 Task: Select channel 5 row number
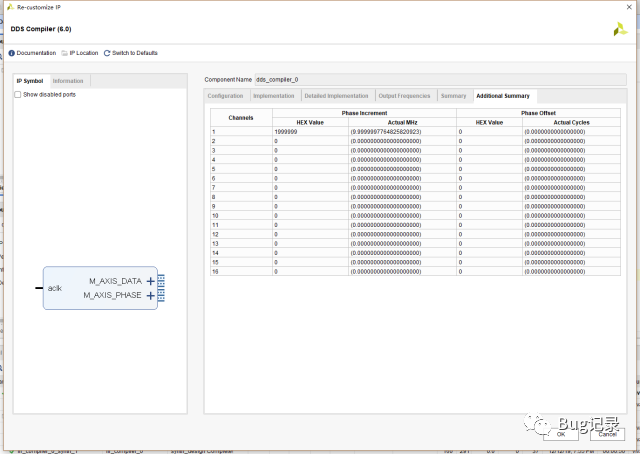[241, 169]
